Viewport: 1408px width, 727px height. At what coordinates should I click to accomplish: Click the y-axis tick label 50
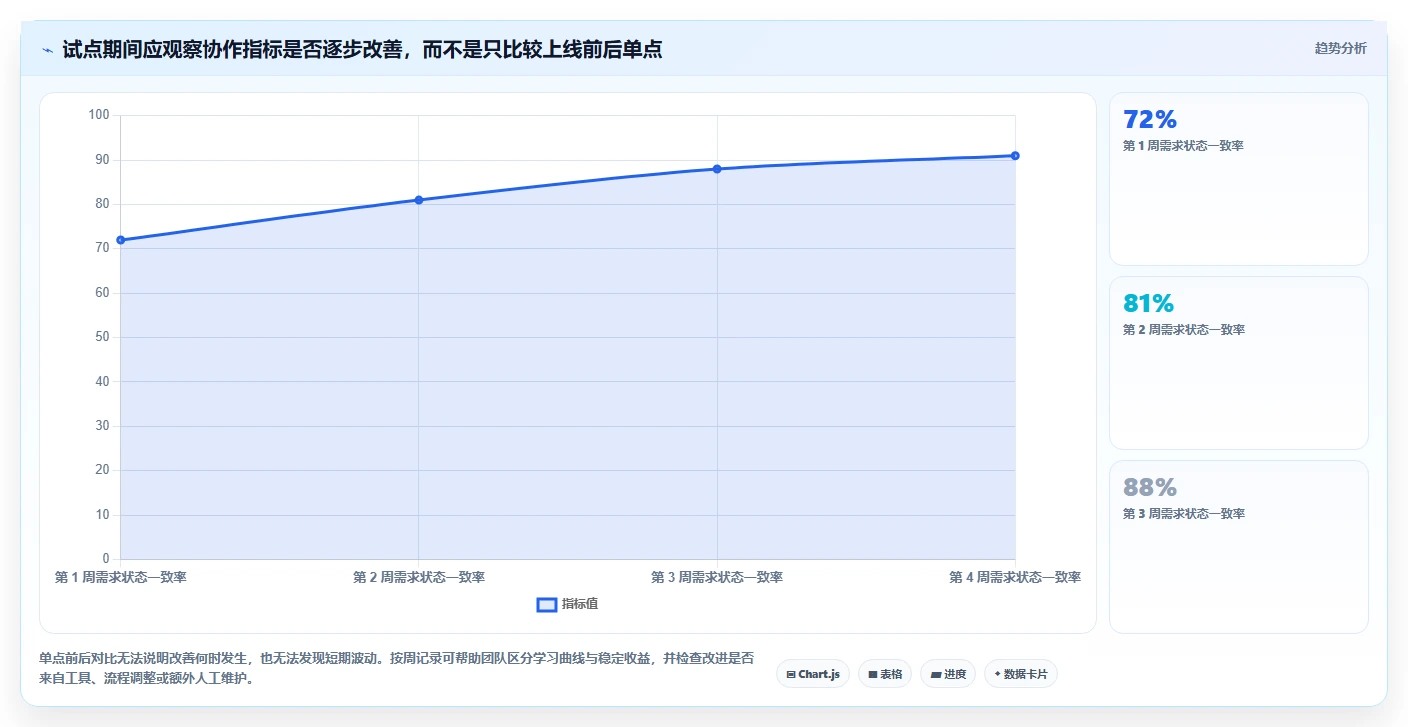[x=102, y=337]
